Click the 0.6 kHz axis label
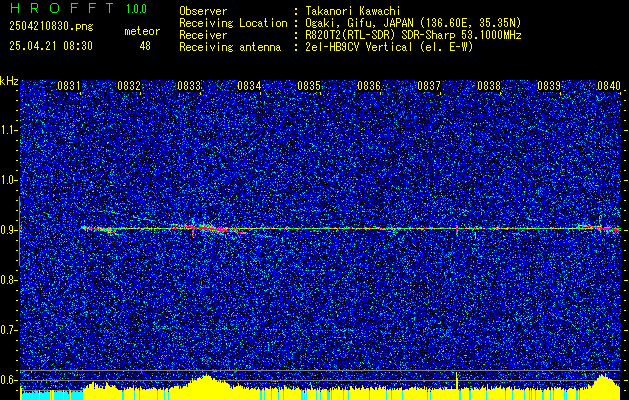Viewport: 629px width, 400px height. tap(8, 380)
